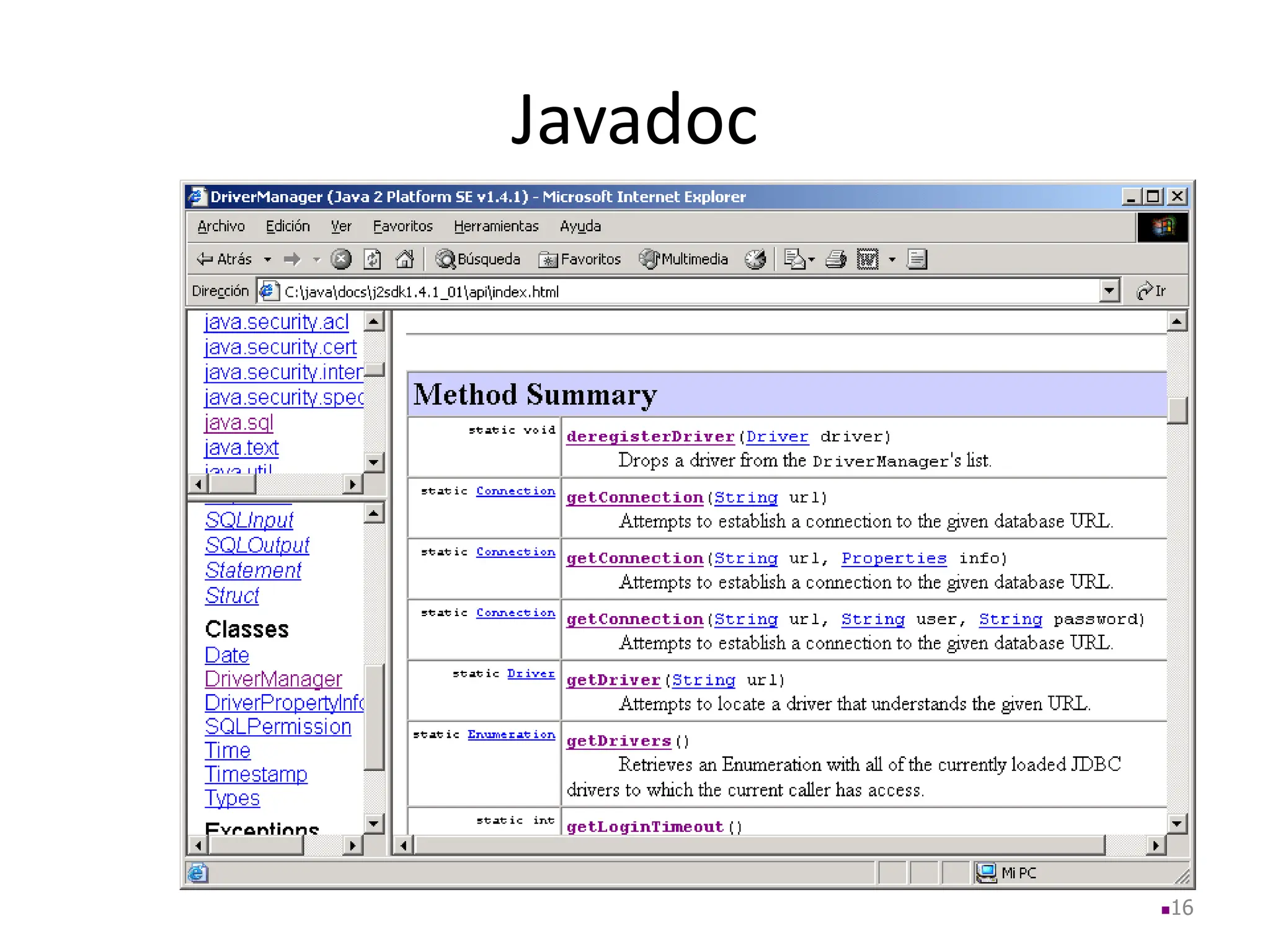1270x952 pixels.
Task: Open the Edición menu
Action: [288, 226]
